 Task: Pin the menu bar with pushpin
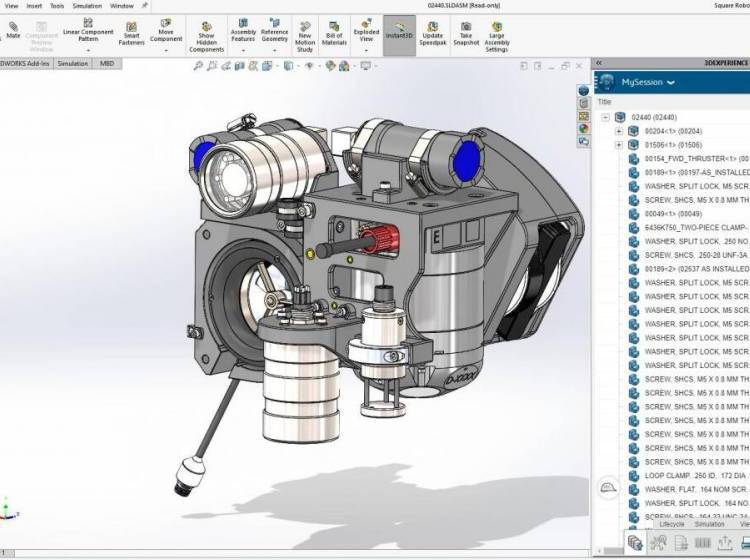144,5
